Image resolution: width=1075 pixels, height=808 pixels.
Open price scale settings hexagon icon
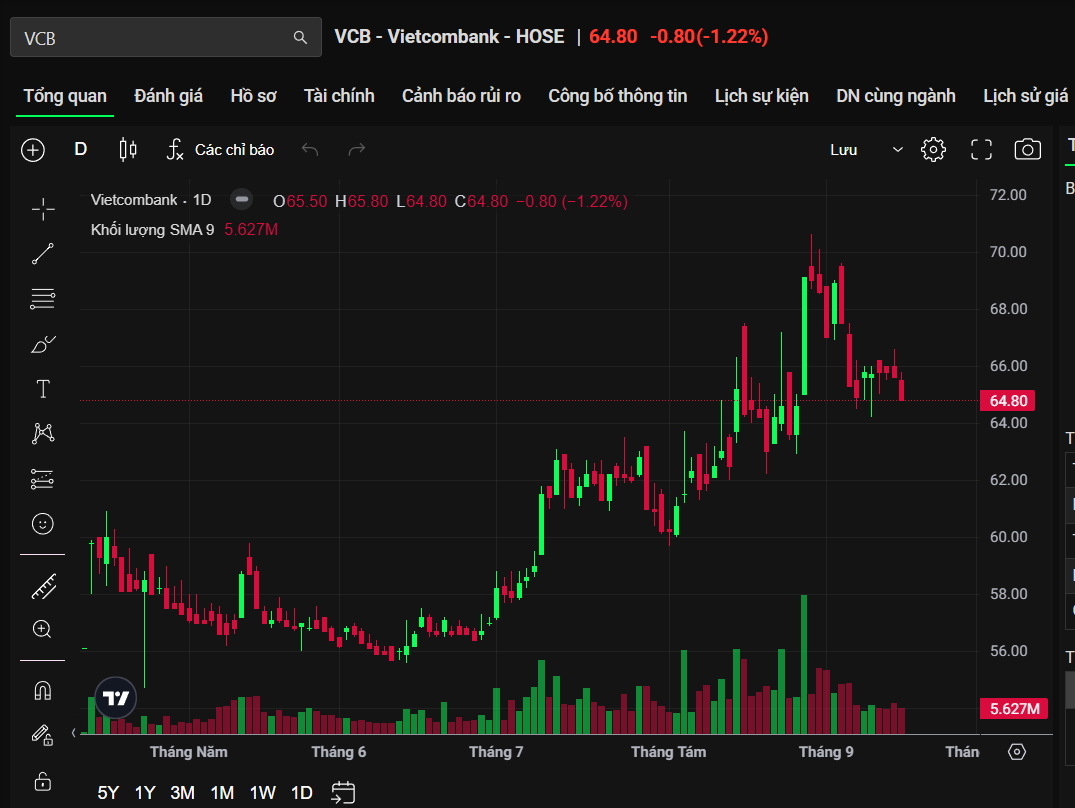click(1017, 752)
